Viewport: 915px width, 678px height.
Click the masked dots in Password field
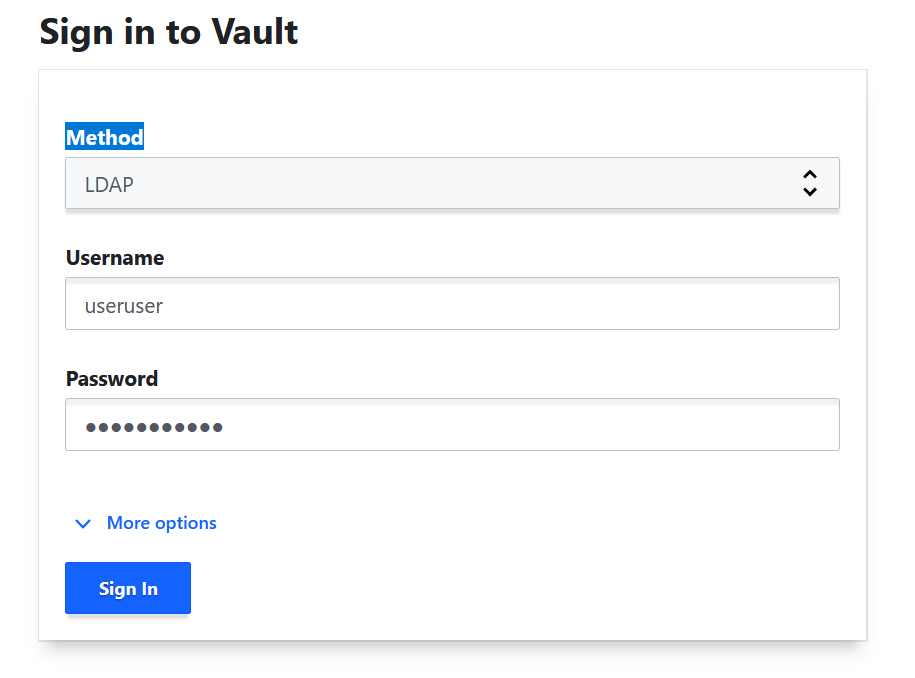coord(154,427)
